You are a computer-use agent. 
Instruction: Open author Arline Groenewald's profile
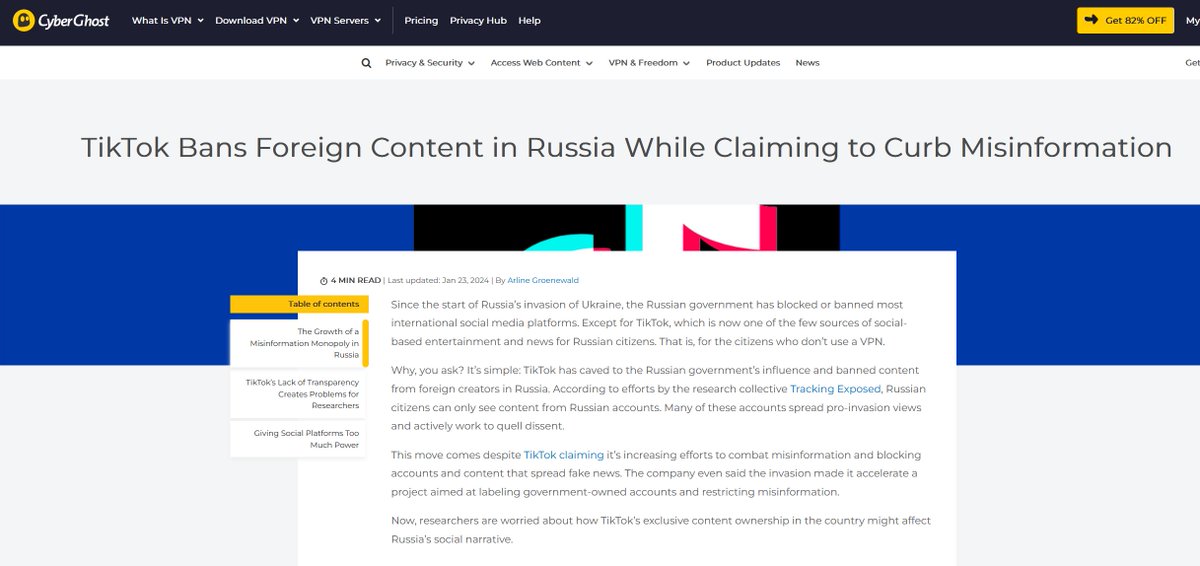coord(543,281)
